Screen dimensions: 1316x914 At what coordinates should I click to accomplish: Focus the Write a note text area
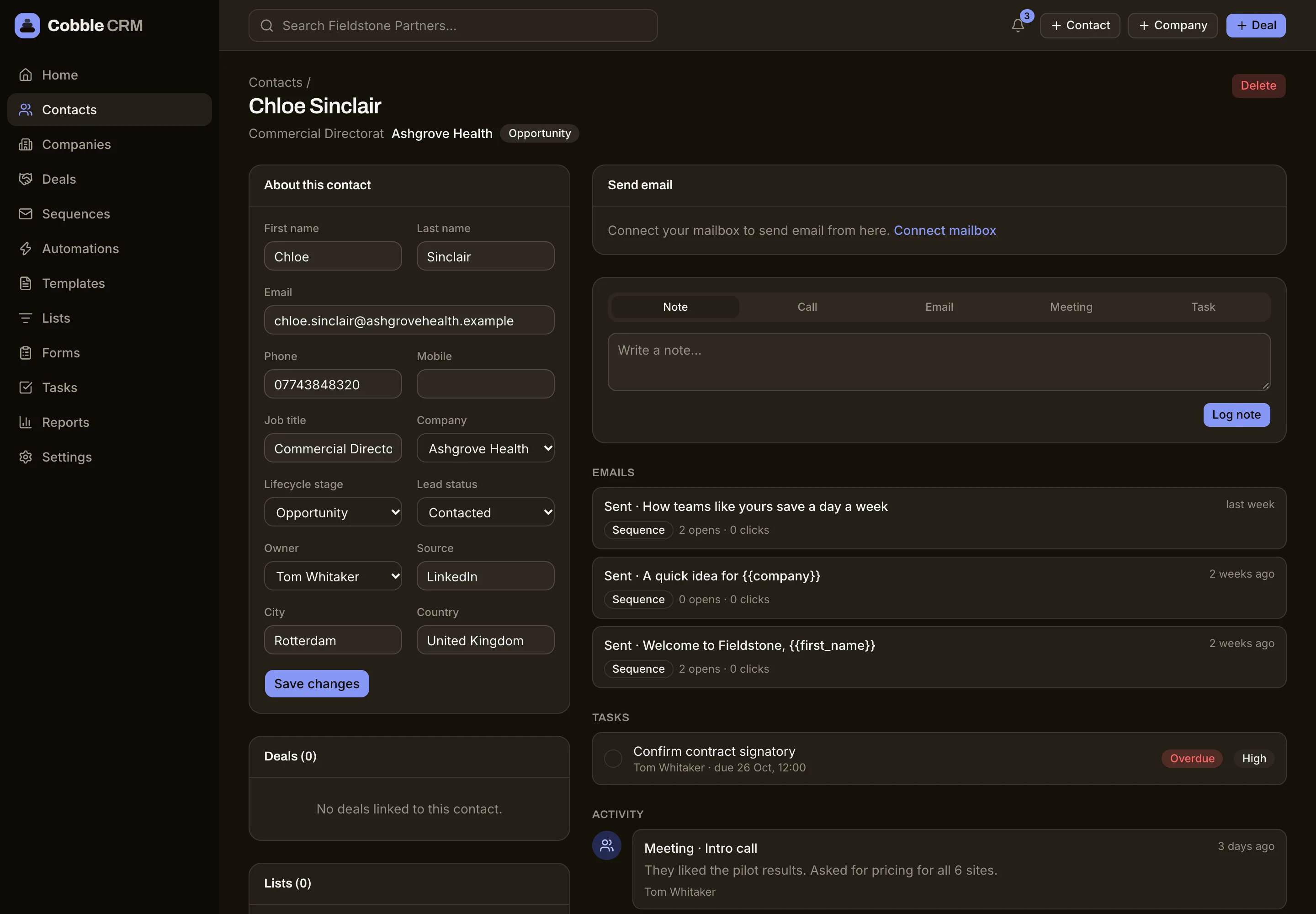pos(939,362)
